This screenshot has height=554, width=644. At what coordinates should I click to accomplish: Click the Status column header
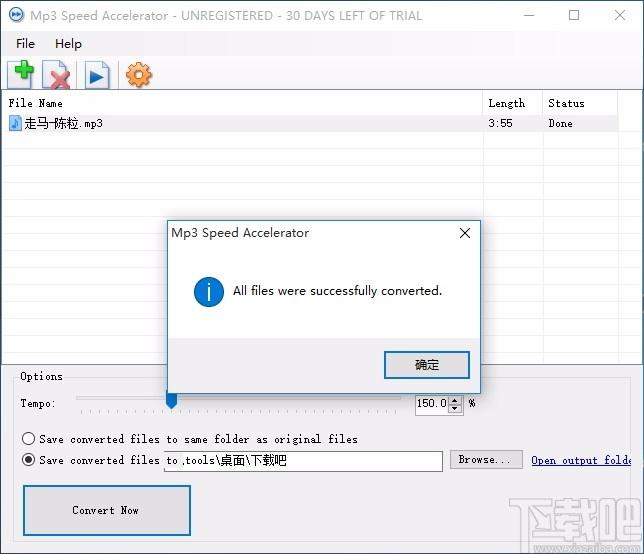(x=580, y=103)
